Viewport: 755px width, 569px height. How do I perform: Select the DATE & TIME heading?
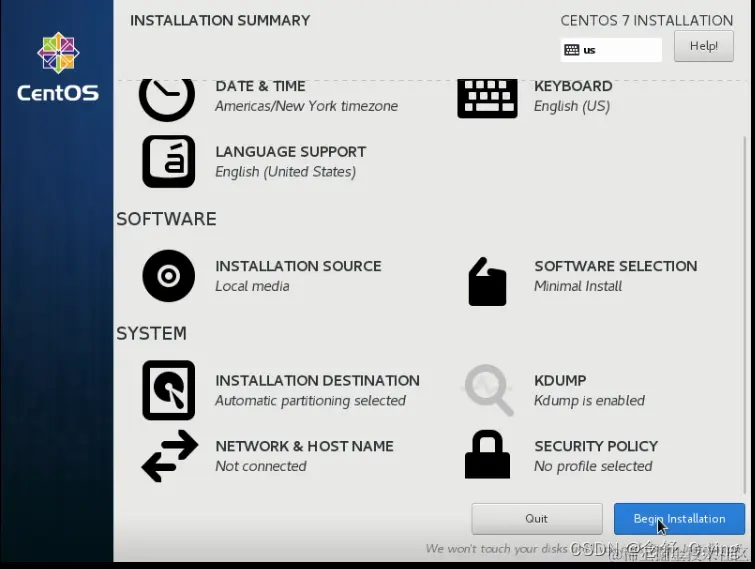tap(260, 86)
